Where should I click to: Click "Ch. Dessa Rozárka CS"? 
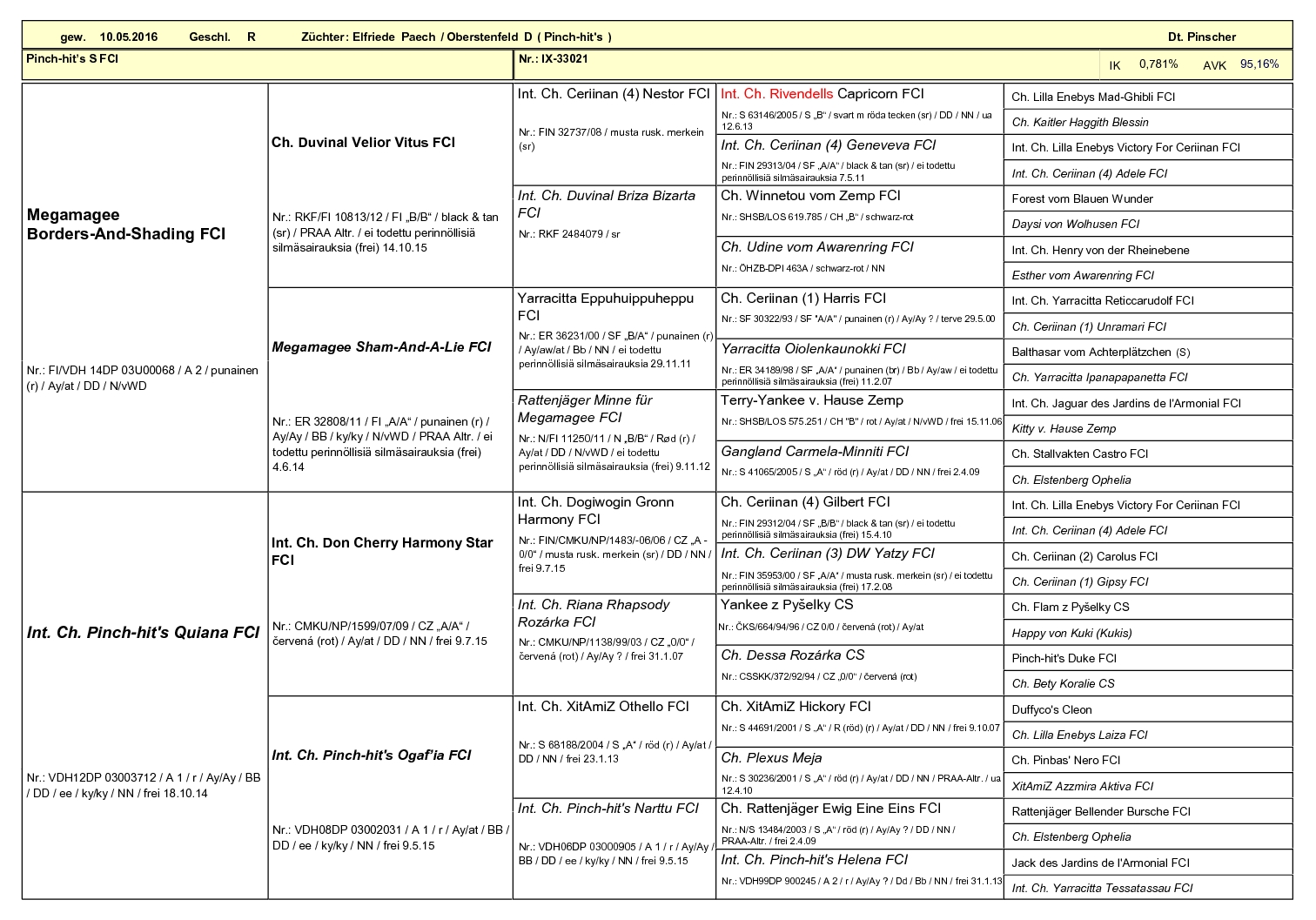tap(793, 655)
